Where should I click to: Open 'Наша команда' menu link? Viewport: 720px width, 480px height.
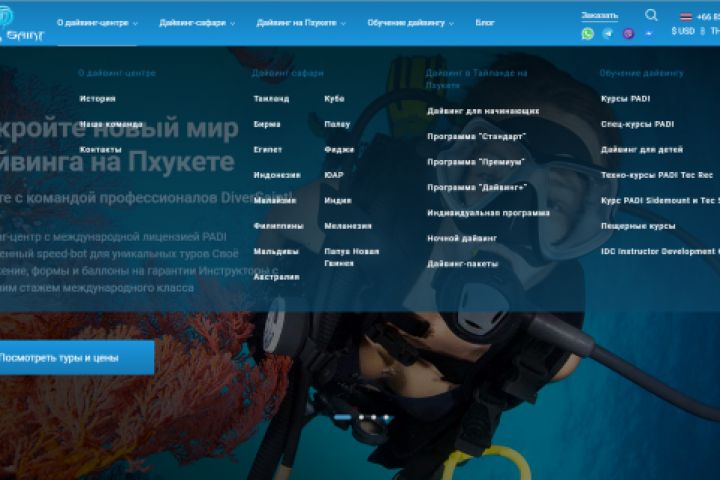[111, 124]
